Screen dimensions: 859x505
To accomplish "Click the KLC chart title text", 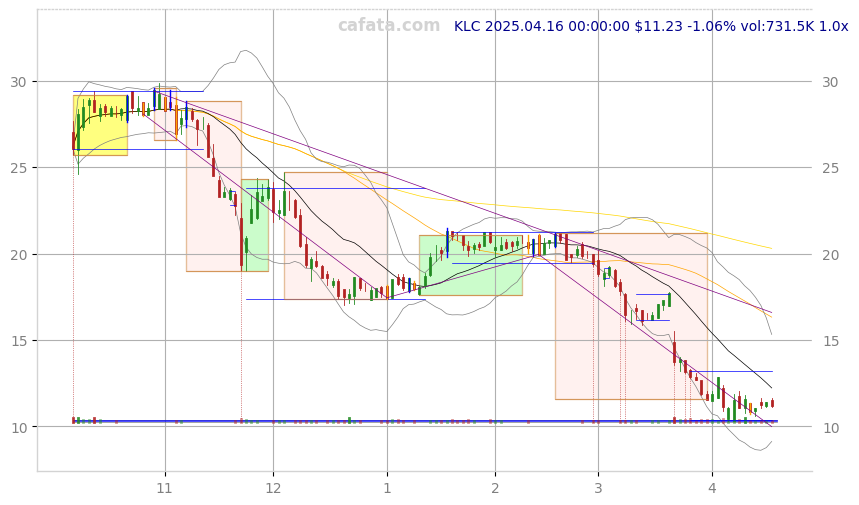I will click(x=651, y=26).
